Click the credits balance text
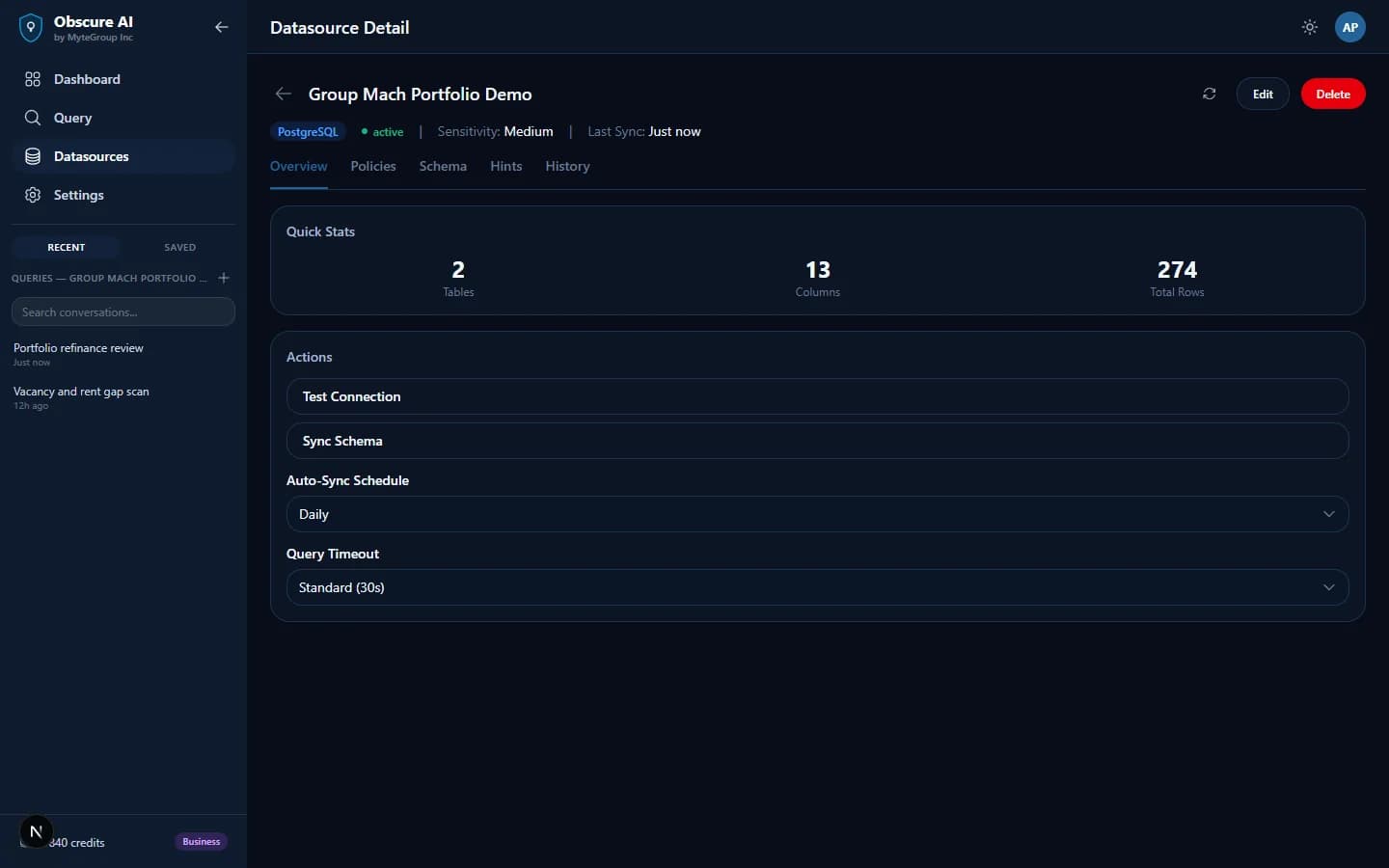The image size is (1389, 868). (x=77, y=843)
